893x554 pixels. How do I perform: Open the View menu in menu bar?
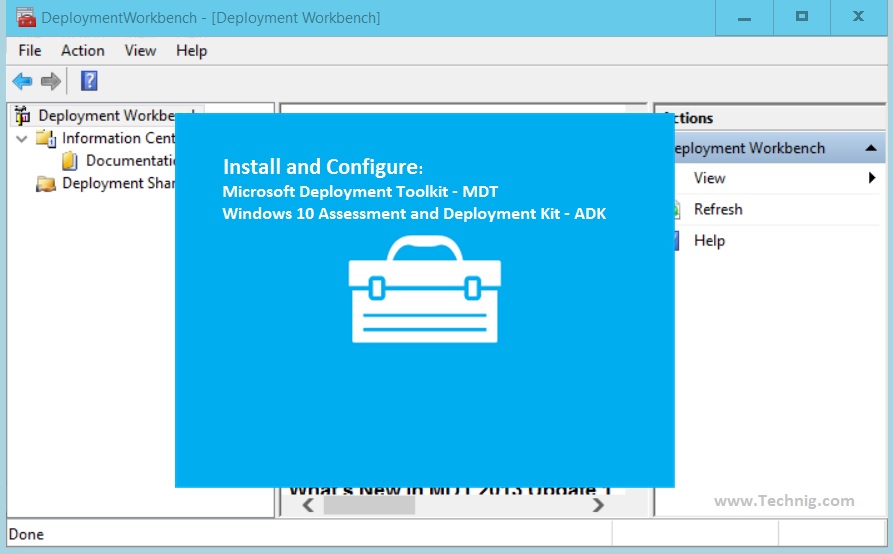140,51
